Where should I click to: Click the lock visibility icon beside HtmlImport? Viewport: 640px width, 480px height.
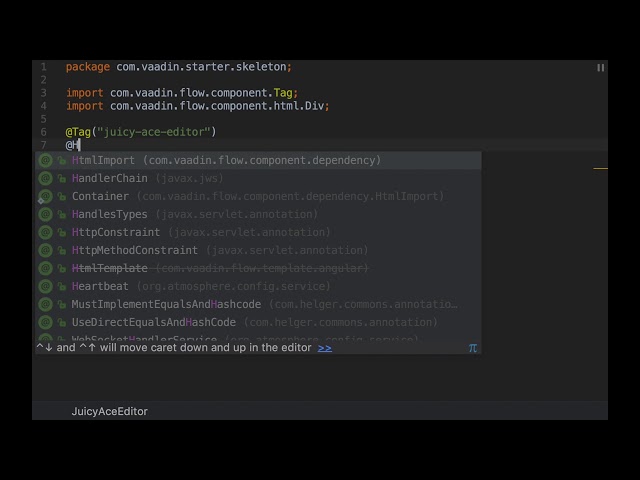pyautogui.click(x=62, y=160)
